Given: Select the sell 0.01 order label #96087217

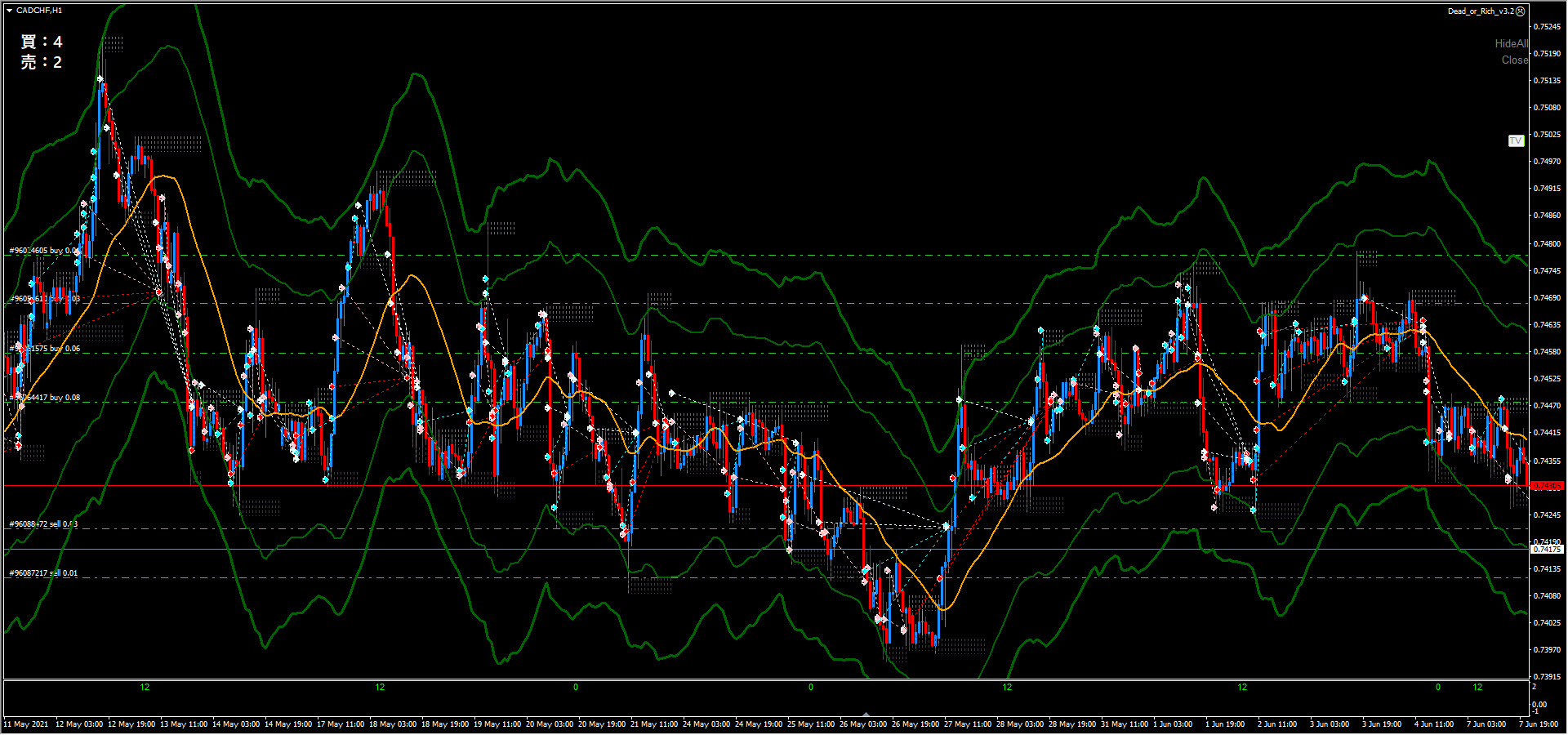Looking at the screenshot, I should tap(43, 573).
